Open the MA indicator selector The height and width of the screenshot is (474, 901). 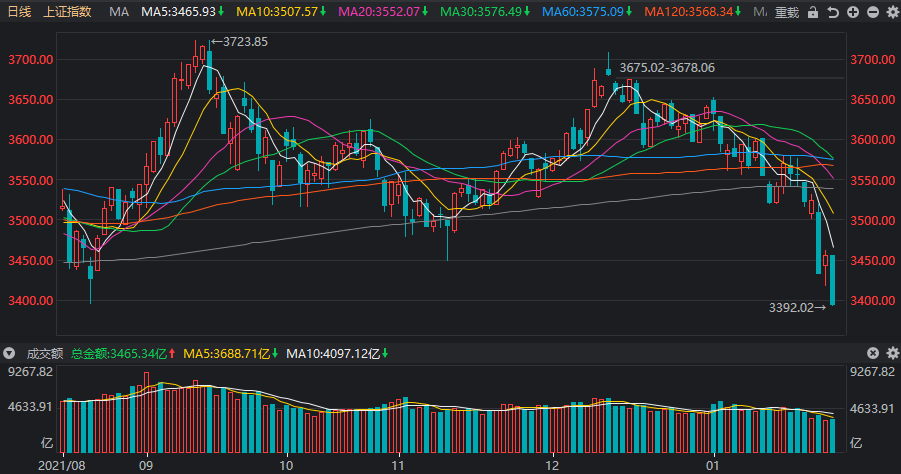119,11
